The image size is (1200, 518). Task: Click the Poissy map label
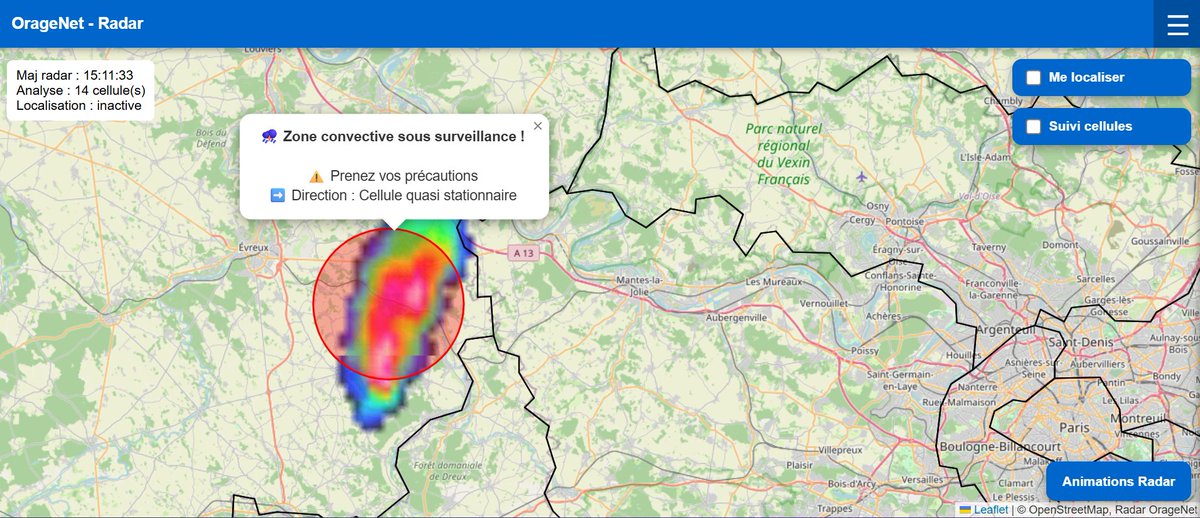(x=864, y=350)
